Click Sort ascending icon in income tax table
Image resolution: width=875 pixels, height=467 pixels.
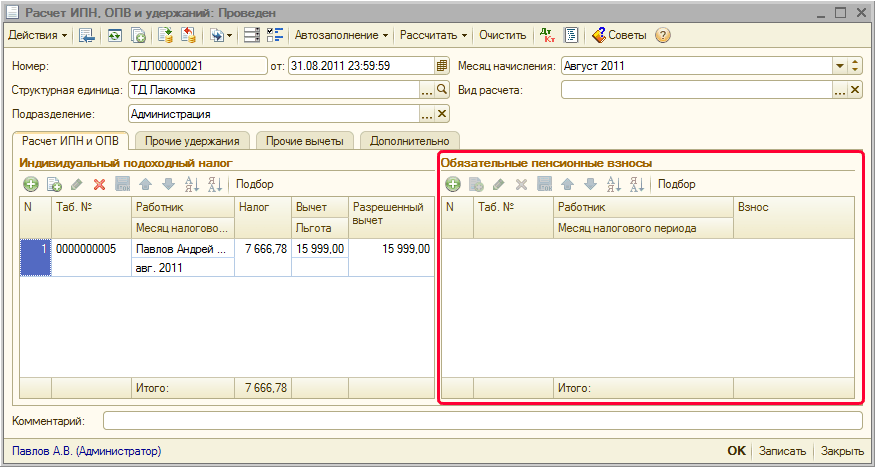191,184
